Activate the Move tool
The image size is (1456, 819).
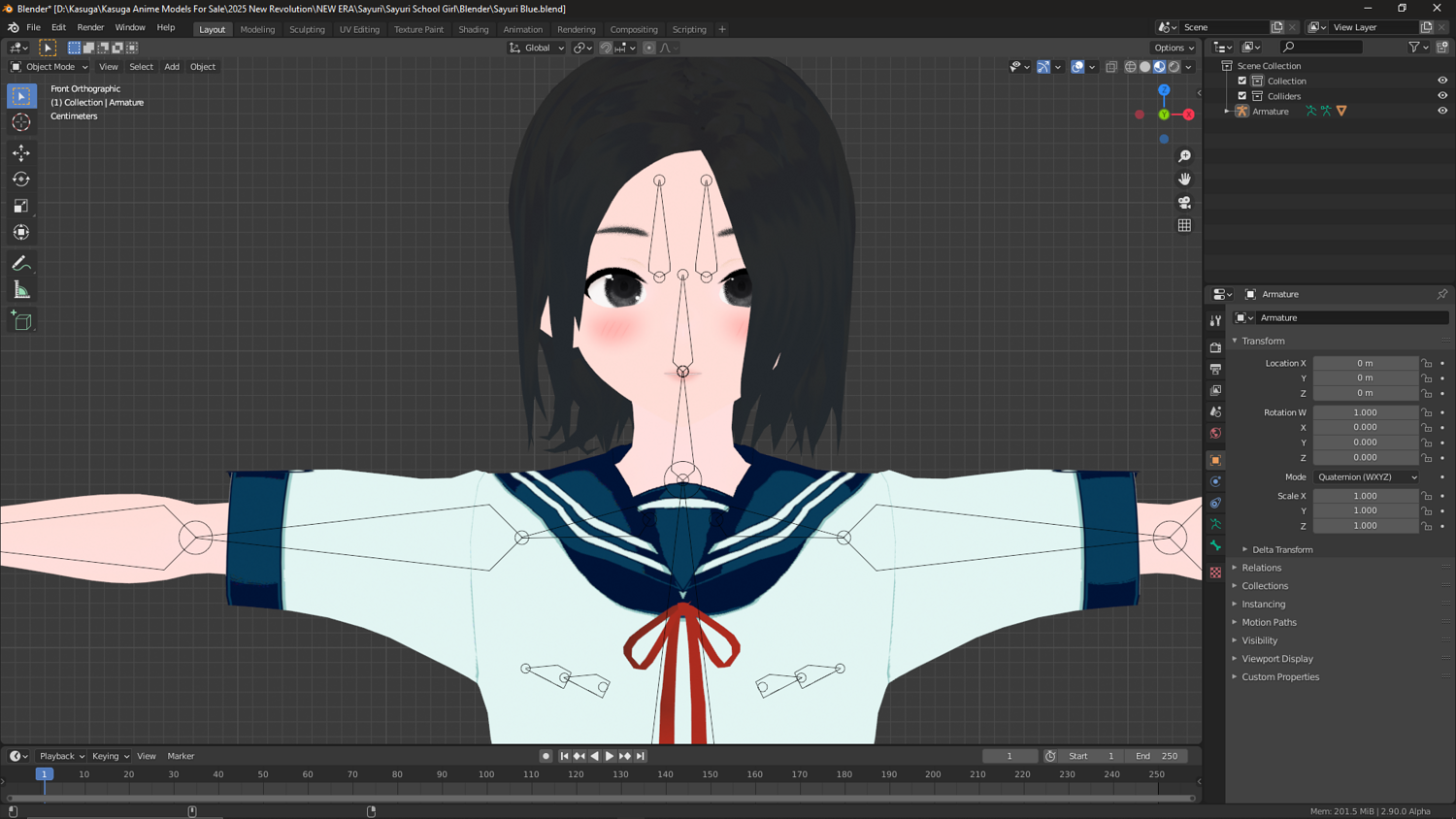tap(21, 152)
